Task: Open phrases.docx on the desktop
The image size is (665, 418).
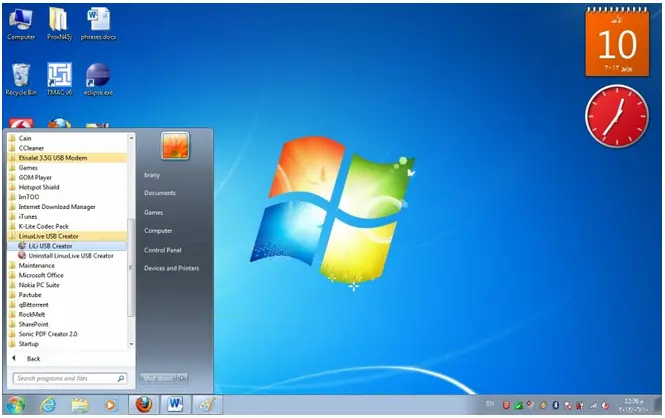Action: [98, 24]
